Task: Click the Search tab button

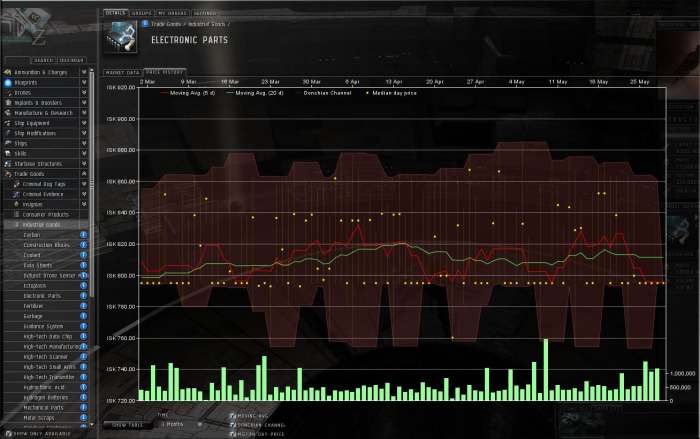Action: click(43, 60)
